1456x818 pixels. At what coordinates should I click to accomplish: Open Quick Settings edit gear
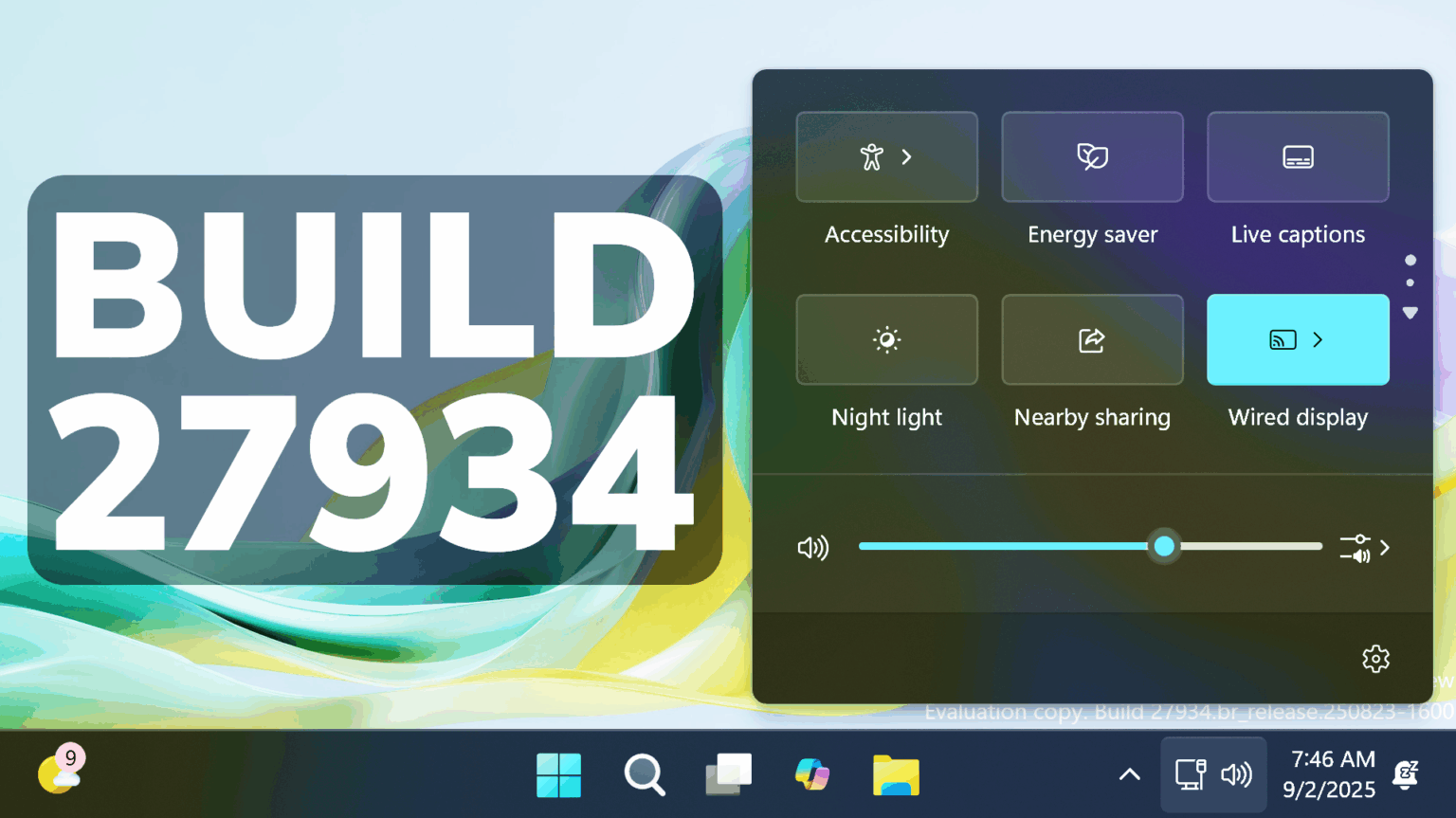[1375, 658]
